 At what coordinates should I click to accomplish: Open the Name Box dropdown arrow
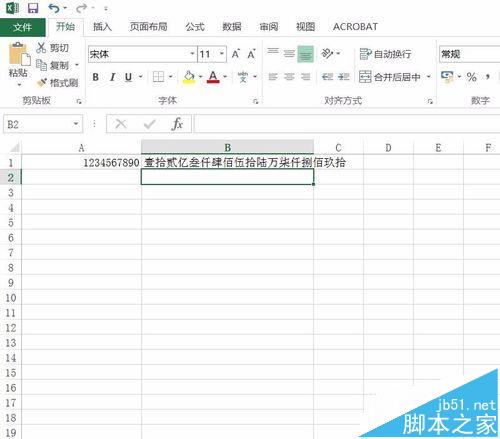(76, 124)
